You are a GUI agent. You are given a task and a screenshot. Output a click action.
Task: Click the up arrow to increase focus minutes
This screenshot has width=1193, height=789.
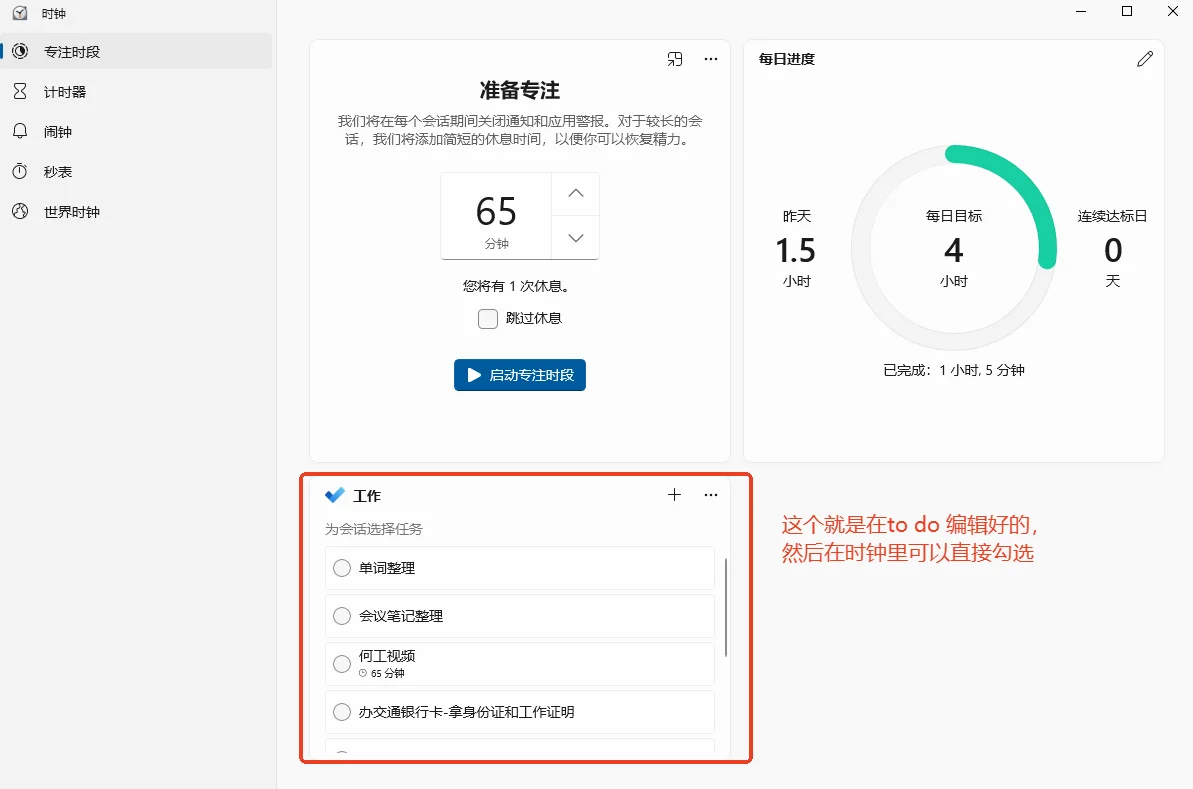point(575,193)
